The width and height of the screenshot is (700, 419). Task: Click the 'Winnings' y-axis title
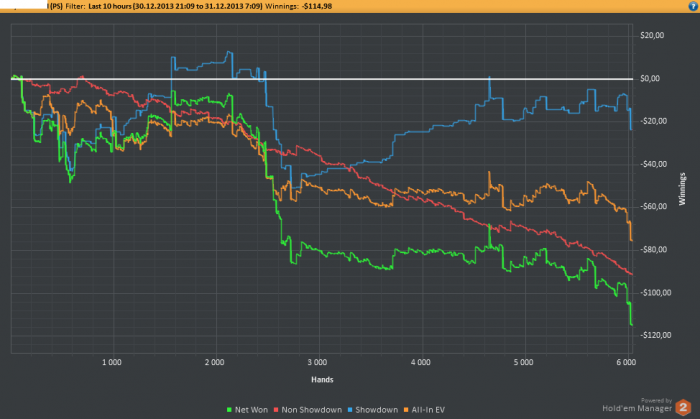(x=682, y=189)
